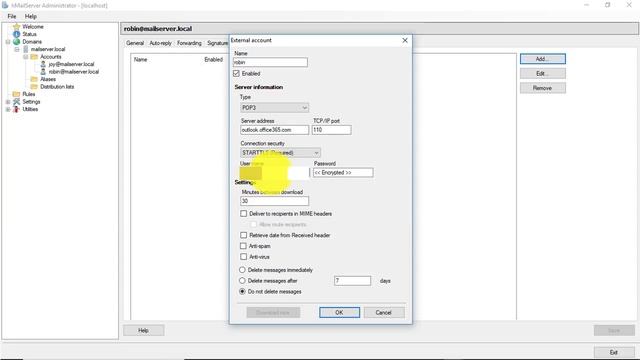Expand the Settings tree node
This screenshot has height=360, width=640.
(x=8, y=102)
